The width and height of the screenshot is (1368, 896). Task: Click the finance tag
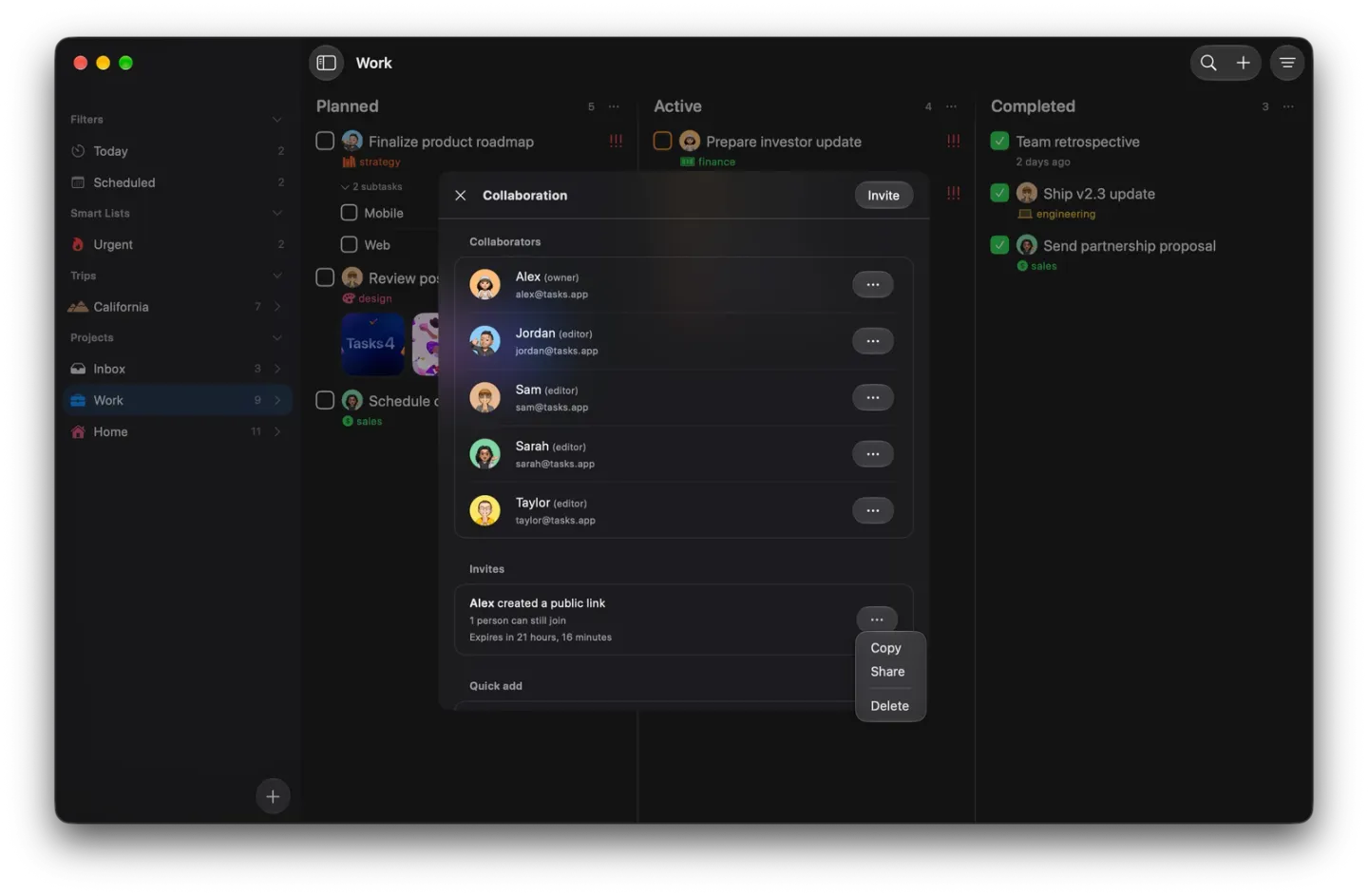tap(708, 162)
